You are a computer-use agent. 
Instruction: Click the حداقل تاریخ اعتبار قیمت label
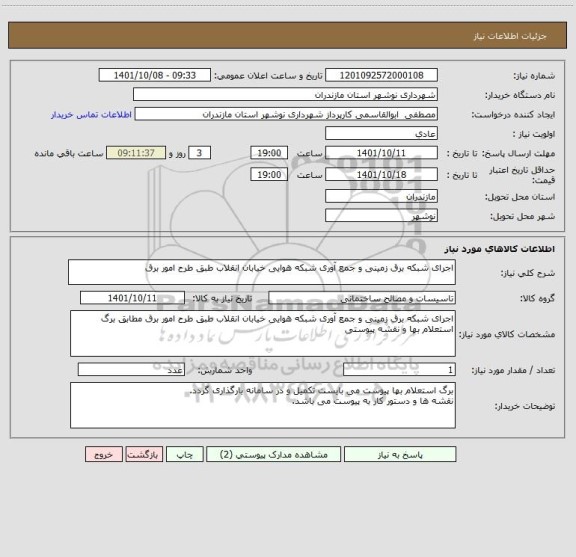(522, 175)
